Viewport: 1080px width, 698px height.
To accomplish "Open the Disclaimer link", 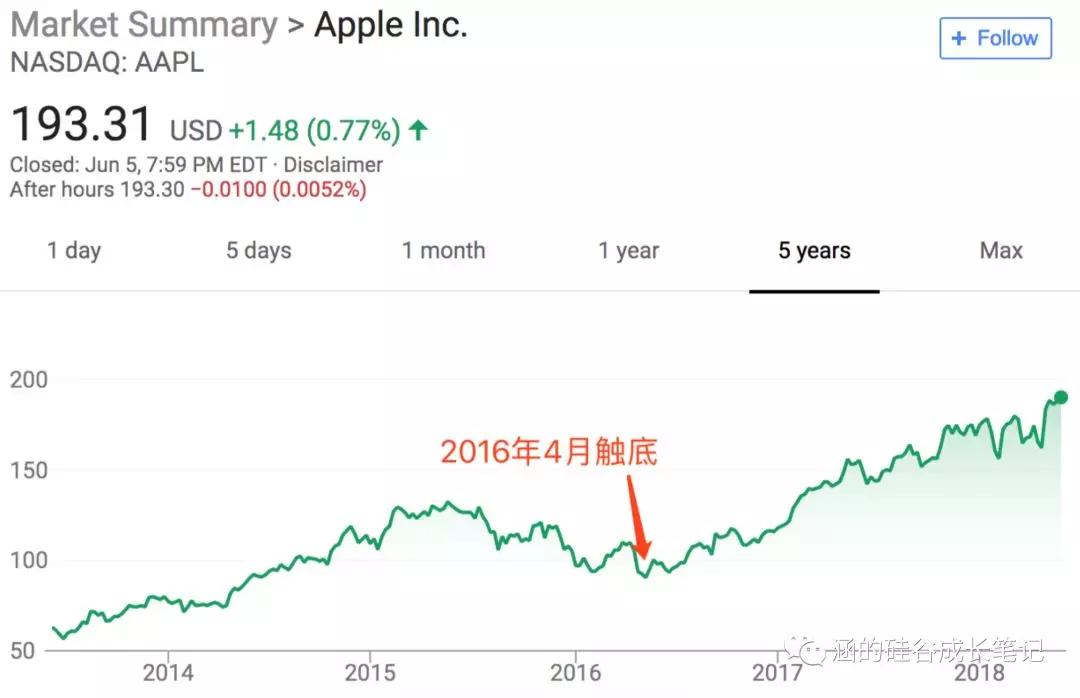I will click(333, 165).
